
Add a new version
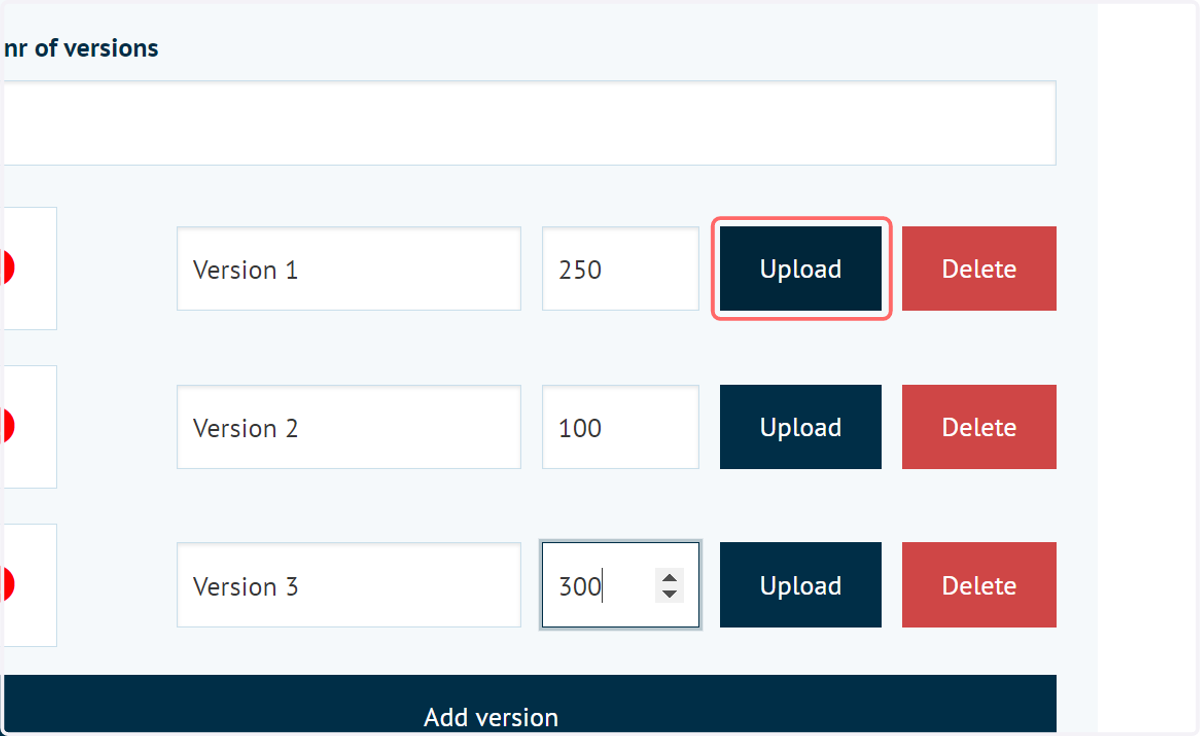click(x=528, y=705)
